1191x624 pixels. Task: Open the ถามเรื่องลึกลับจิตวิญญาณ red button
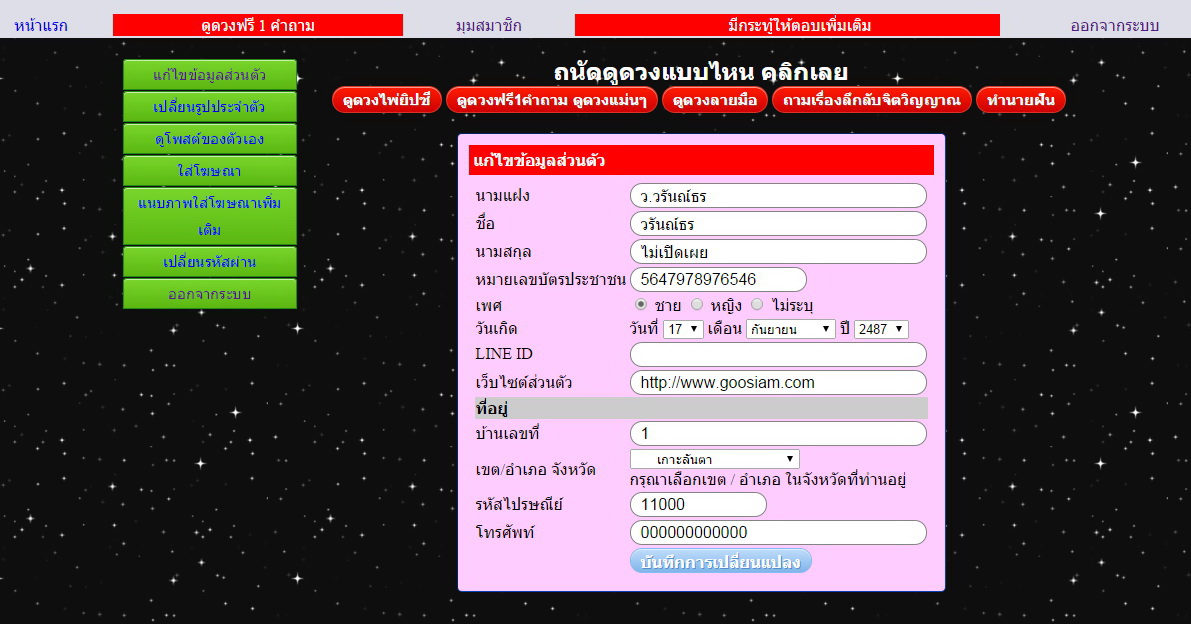pos(872,100)
